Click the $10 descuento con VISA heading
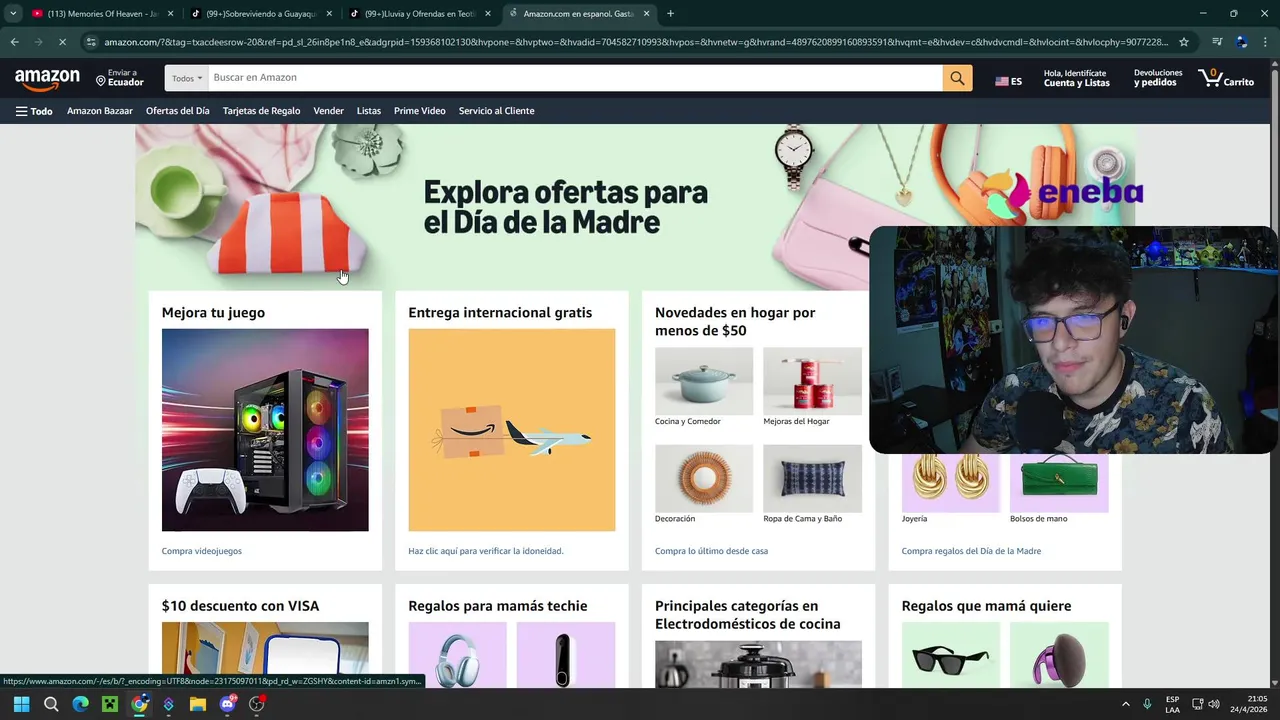This screenshot has width=1280, height=720. (240, 606)
